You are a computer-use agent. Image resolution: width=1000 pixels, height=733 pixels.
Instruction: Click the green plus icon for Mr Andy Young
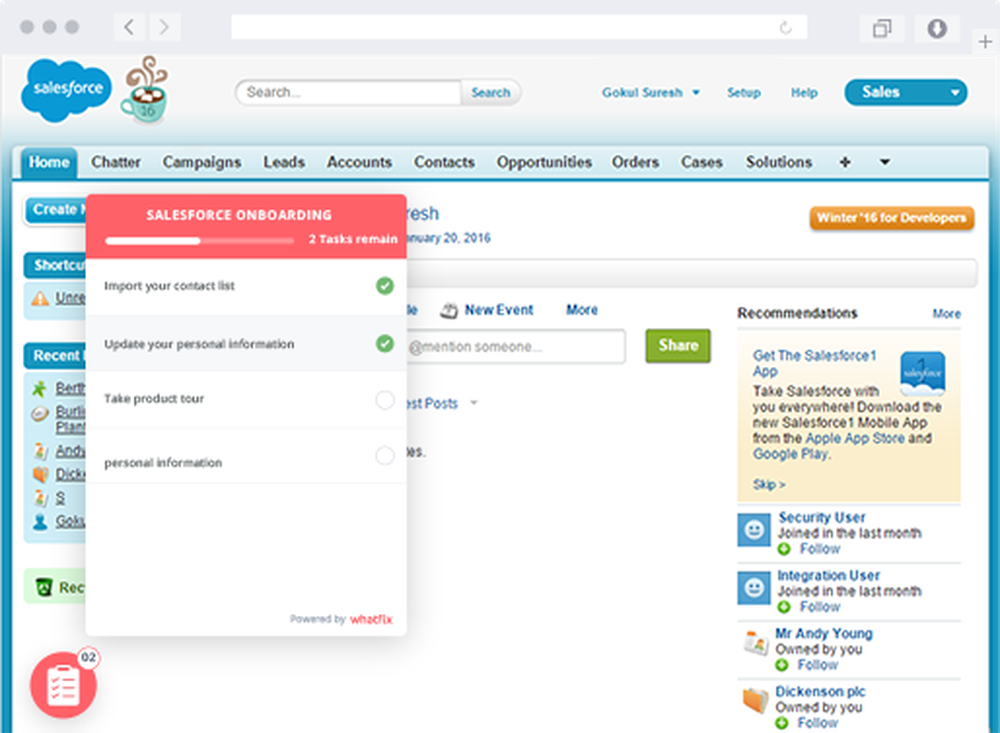click(782, 665)
